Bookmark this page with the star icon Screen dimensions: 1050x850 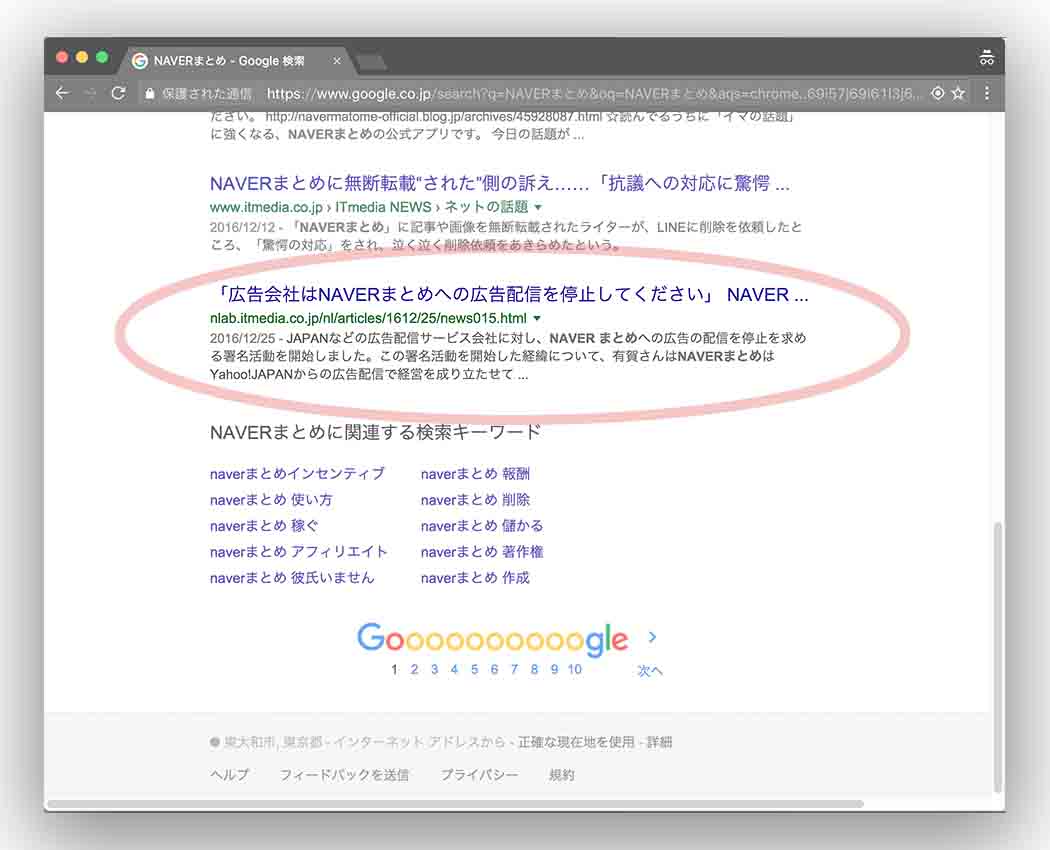[958, 93]
